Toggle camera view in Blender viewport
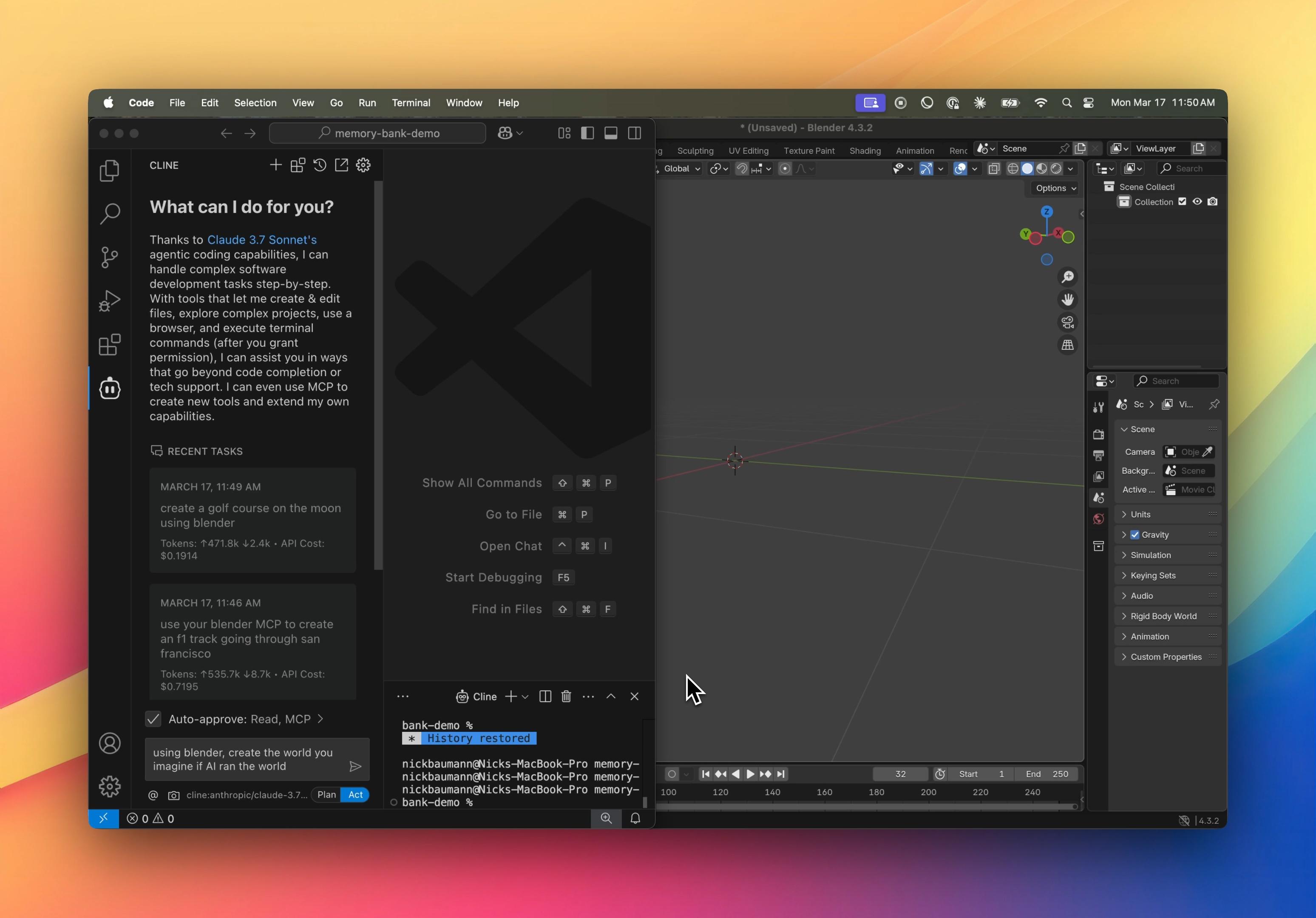 tap(1067, 323)
